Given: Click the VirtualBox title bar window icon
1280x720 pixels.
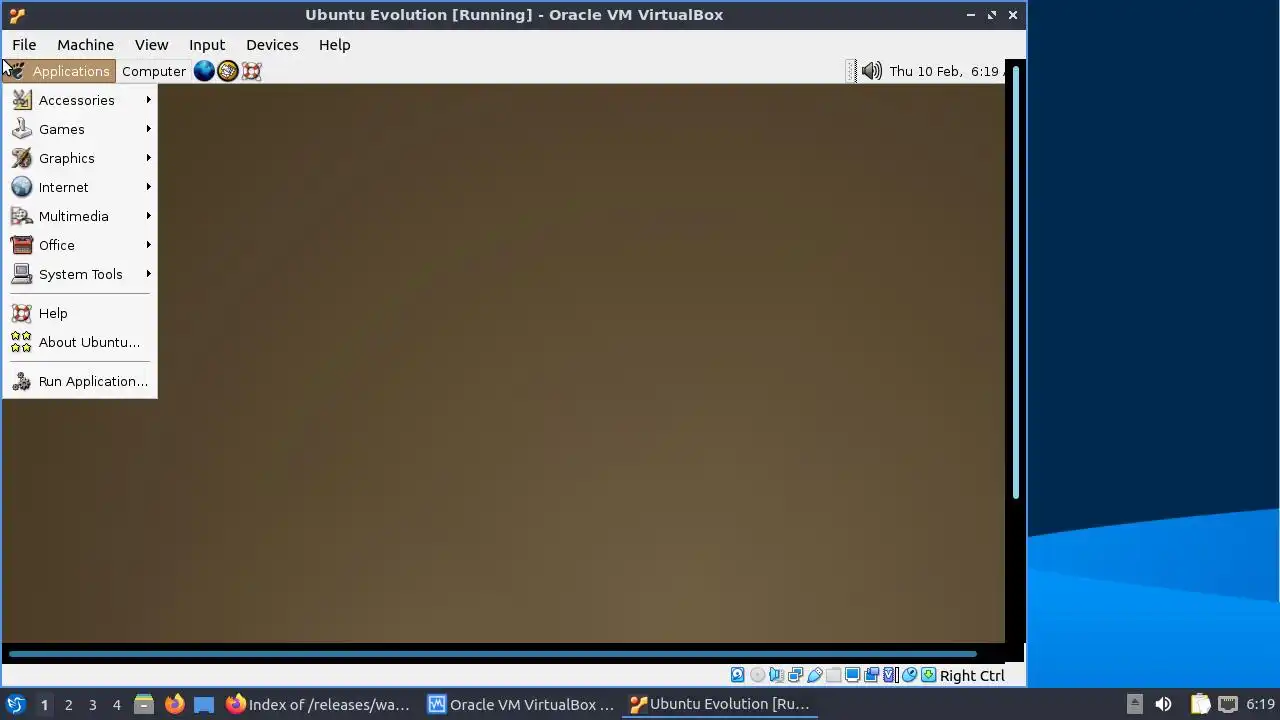Looking at the screenshot, I should (16, 15).
